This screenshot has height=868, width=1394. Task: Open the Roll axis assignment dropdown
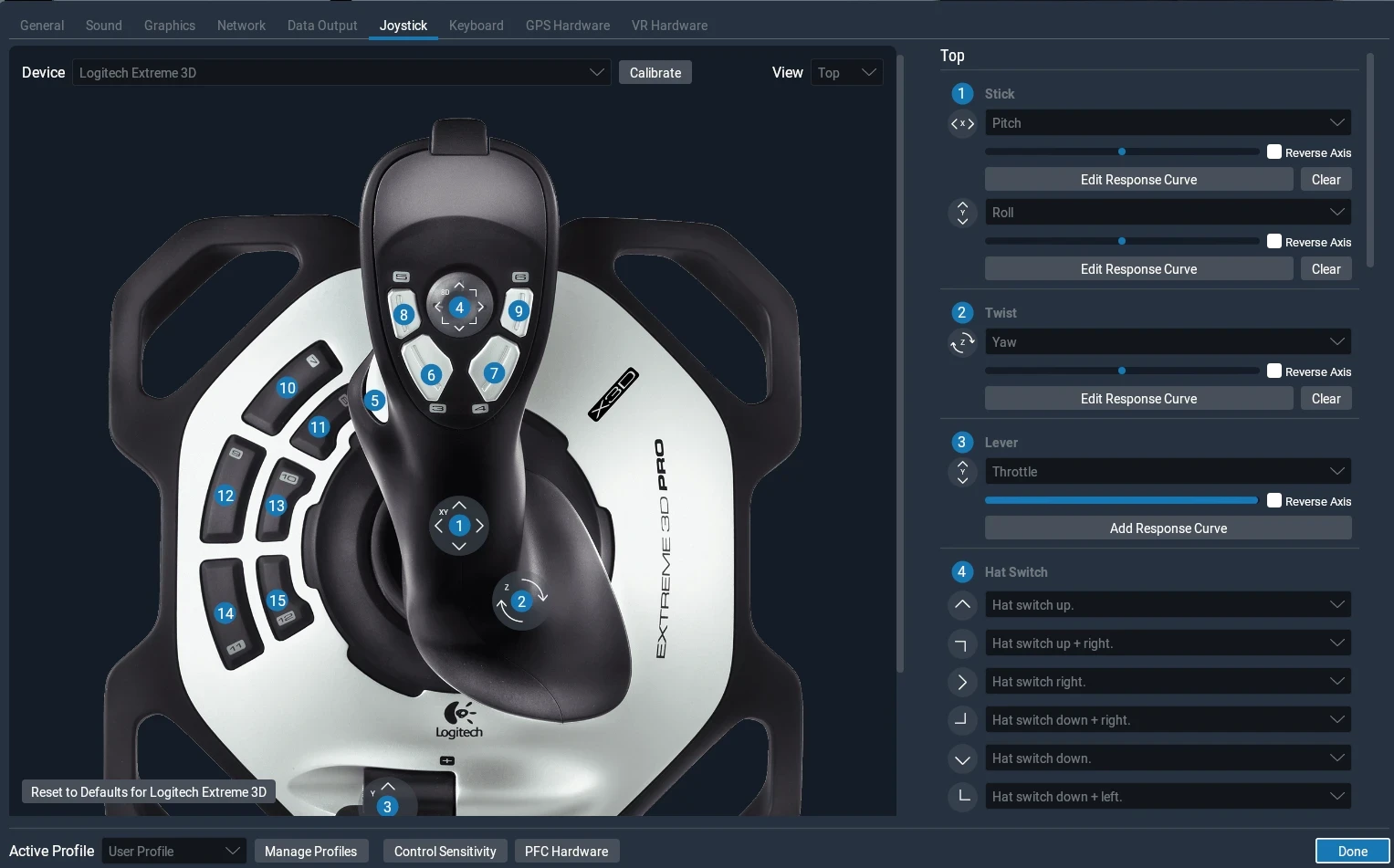click(1169, 213)
